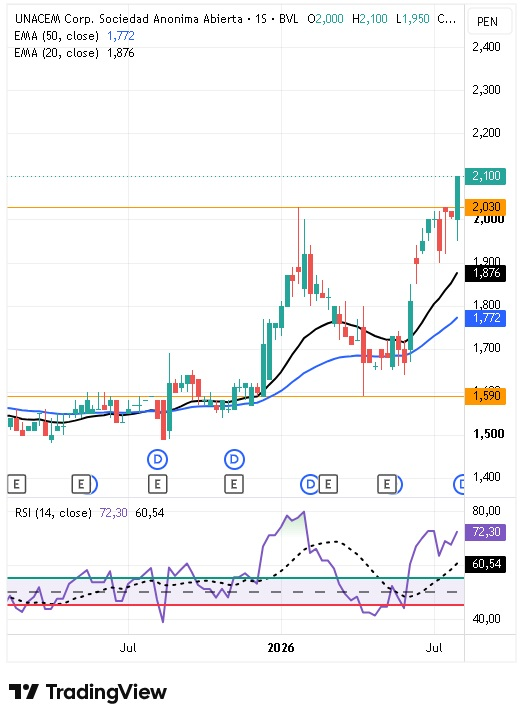Click the 2026 label on time axis
The height and width of the screenshot is (709, 526).
(x=281, y=648)
